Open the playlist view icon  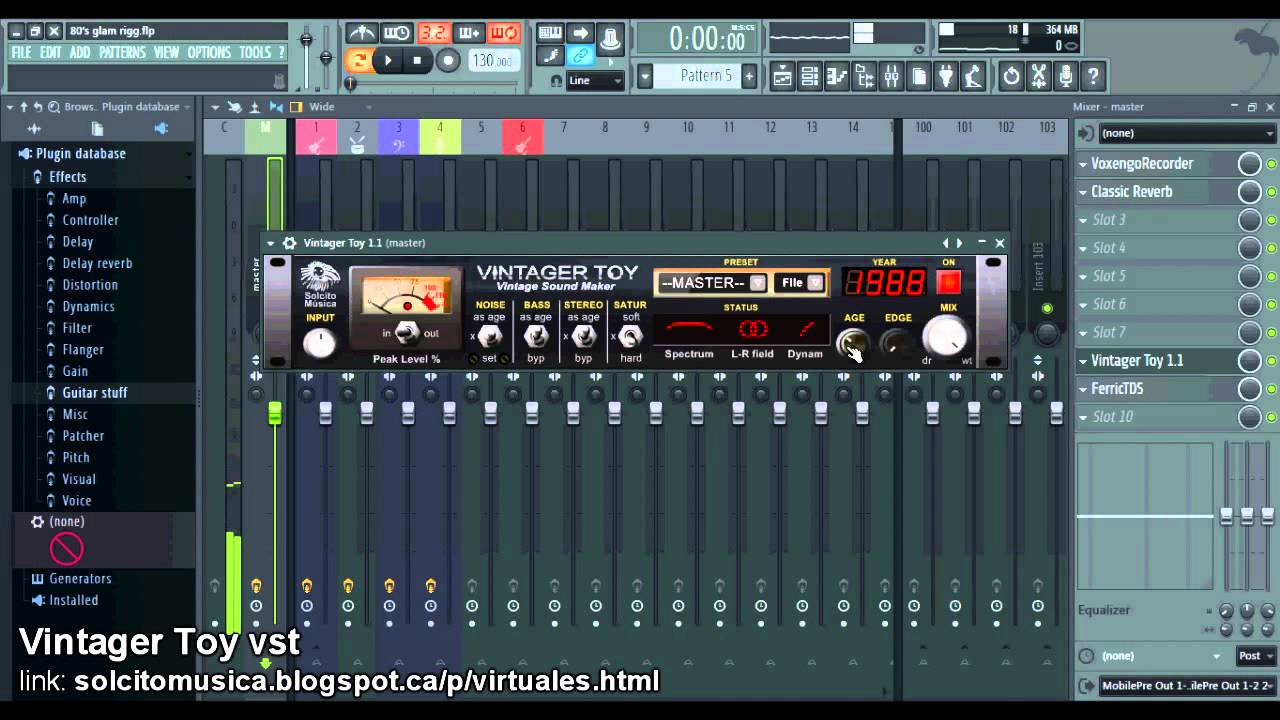point(782,76)
